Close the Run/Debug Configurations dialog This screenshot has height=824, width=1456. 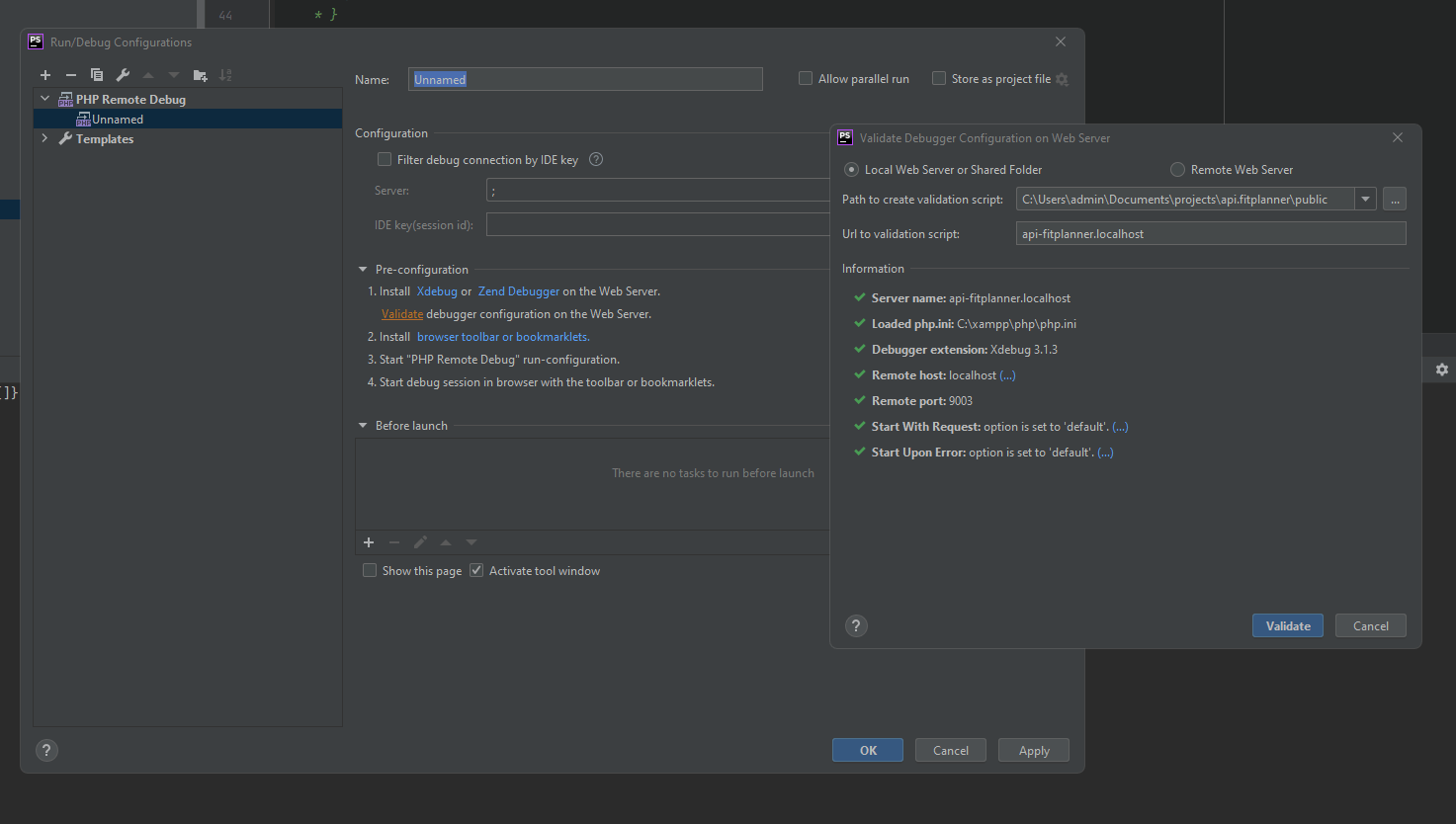[x=1061, y=41]
